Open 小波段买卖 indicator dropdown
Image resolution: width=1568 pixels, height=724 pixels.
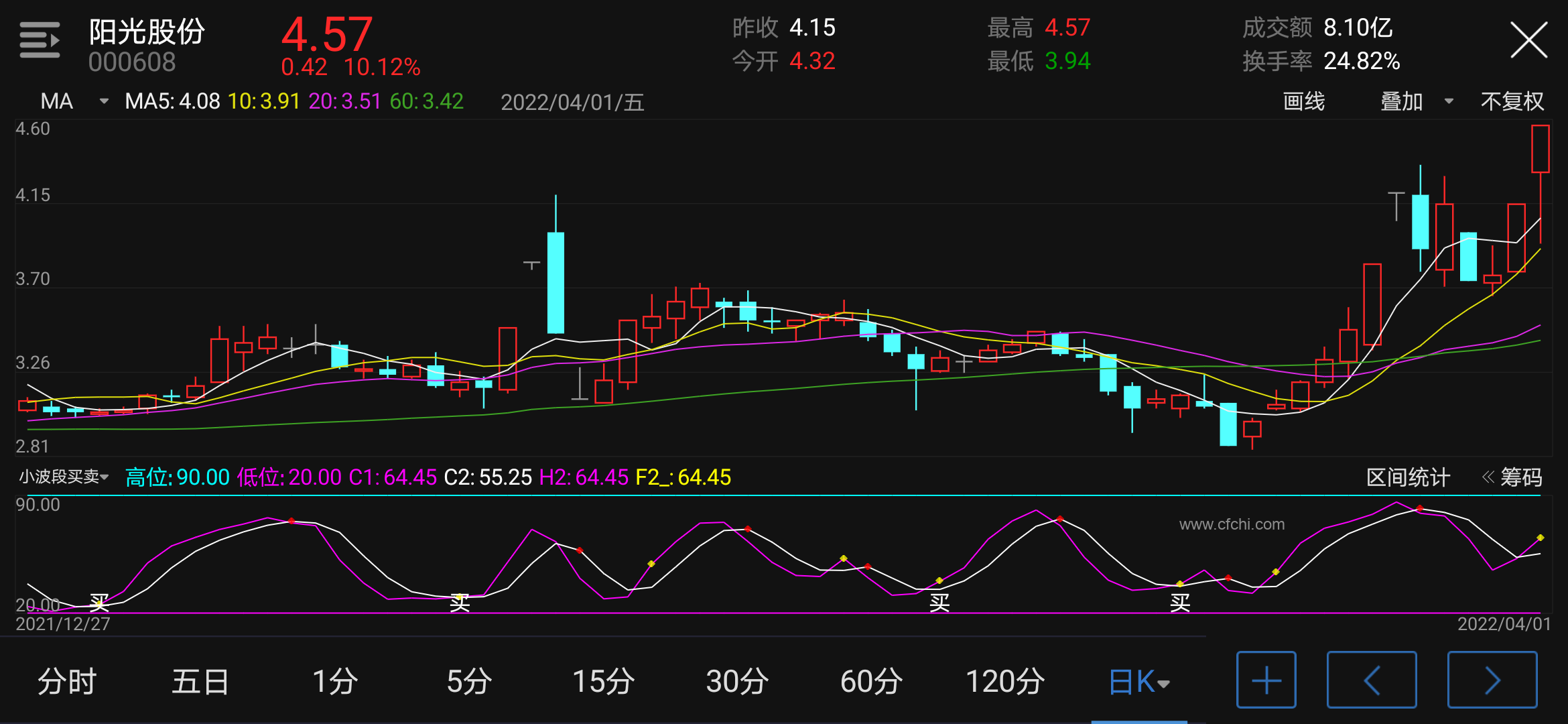click(63, 477)
